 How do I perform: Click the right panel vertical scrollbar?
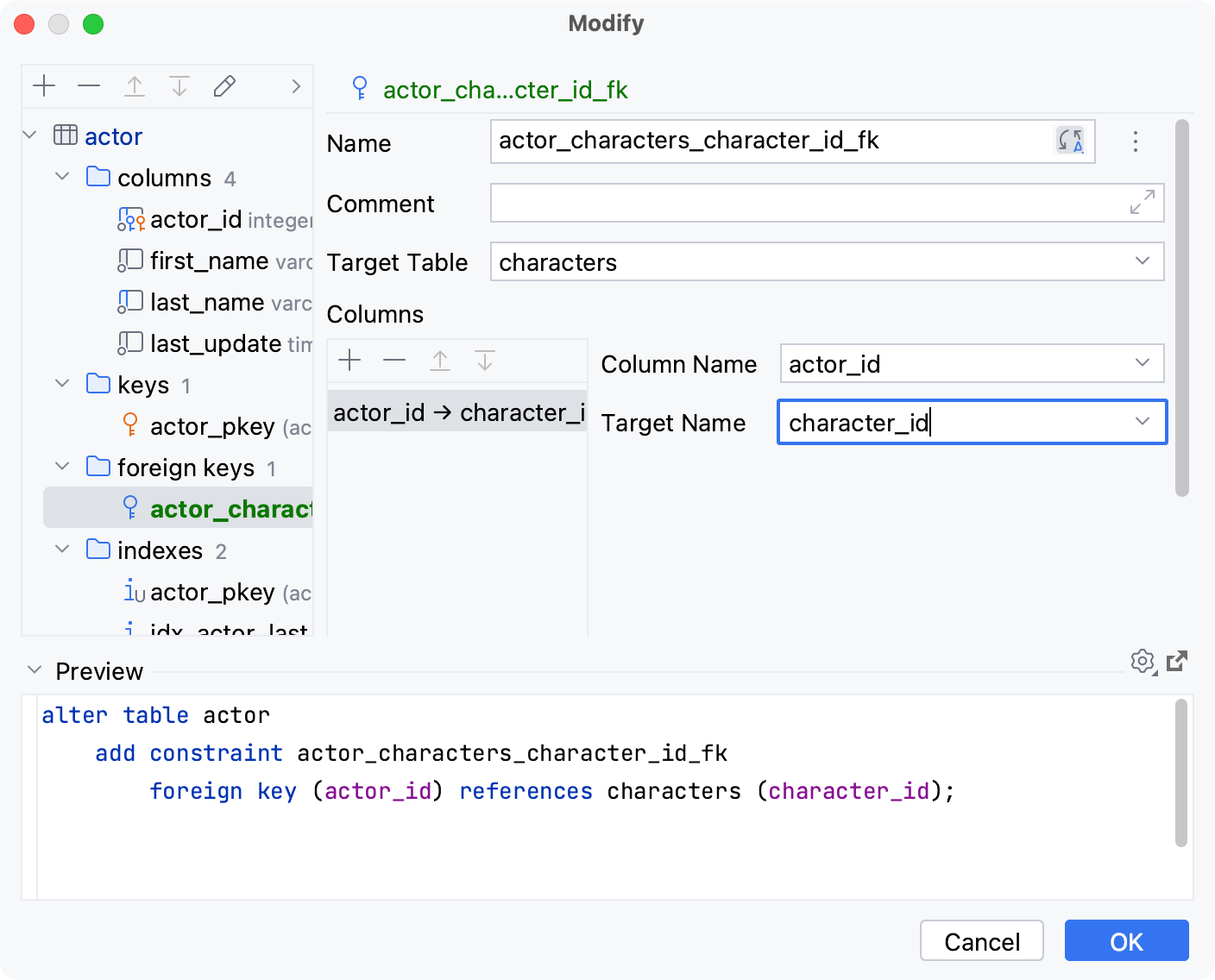[x=1182, y=308]
